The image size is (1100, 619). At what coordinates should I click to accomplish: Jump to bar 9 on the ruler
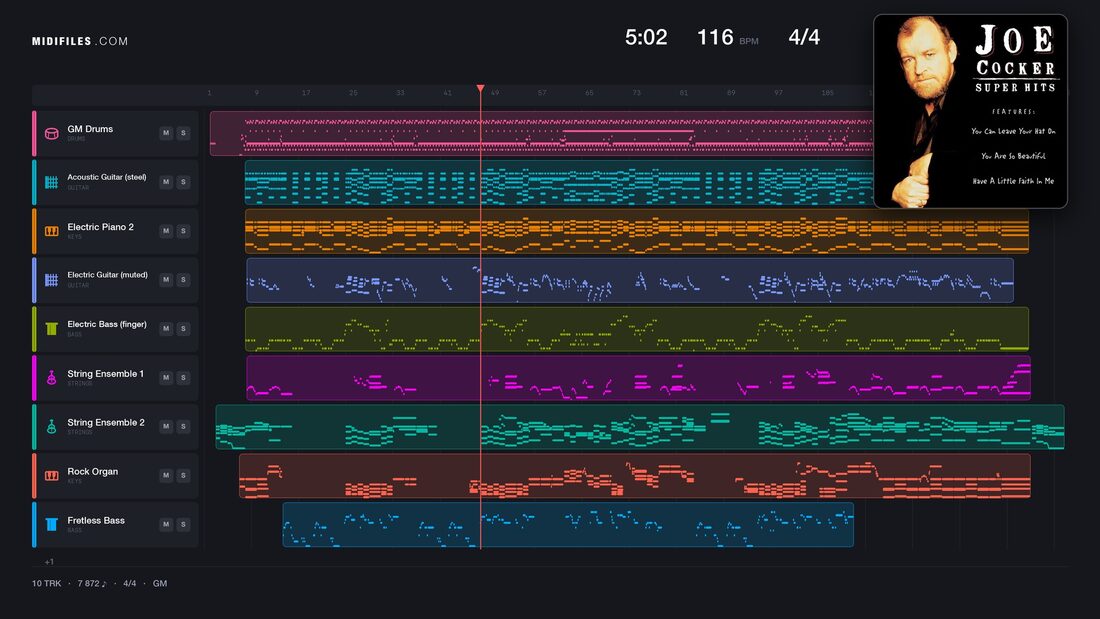click(x=257, y=93)
